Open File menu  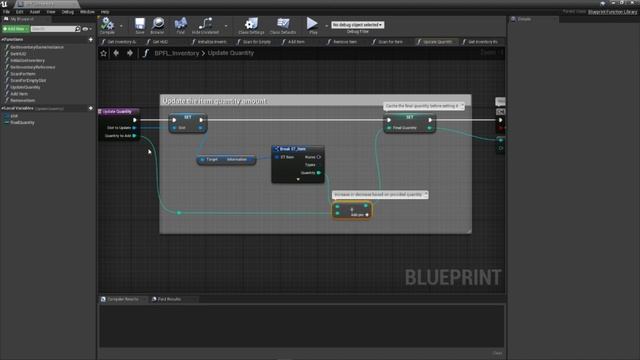[x=7, y=12]
